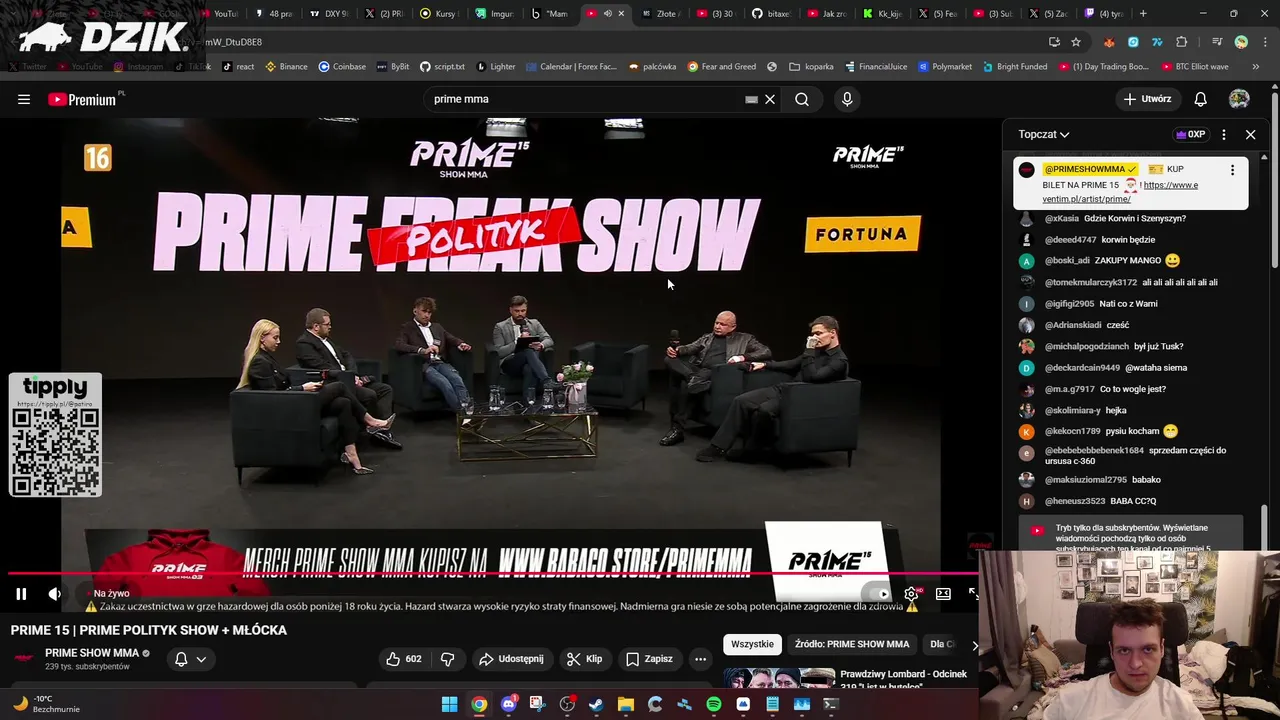The image size is (1280, 720).
Task: Open File Explorer from the taskbar
Action: click(626, 704)
